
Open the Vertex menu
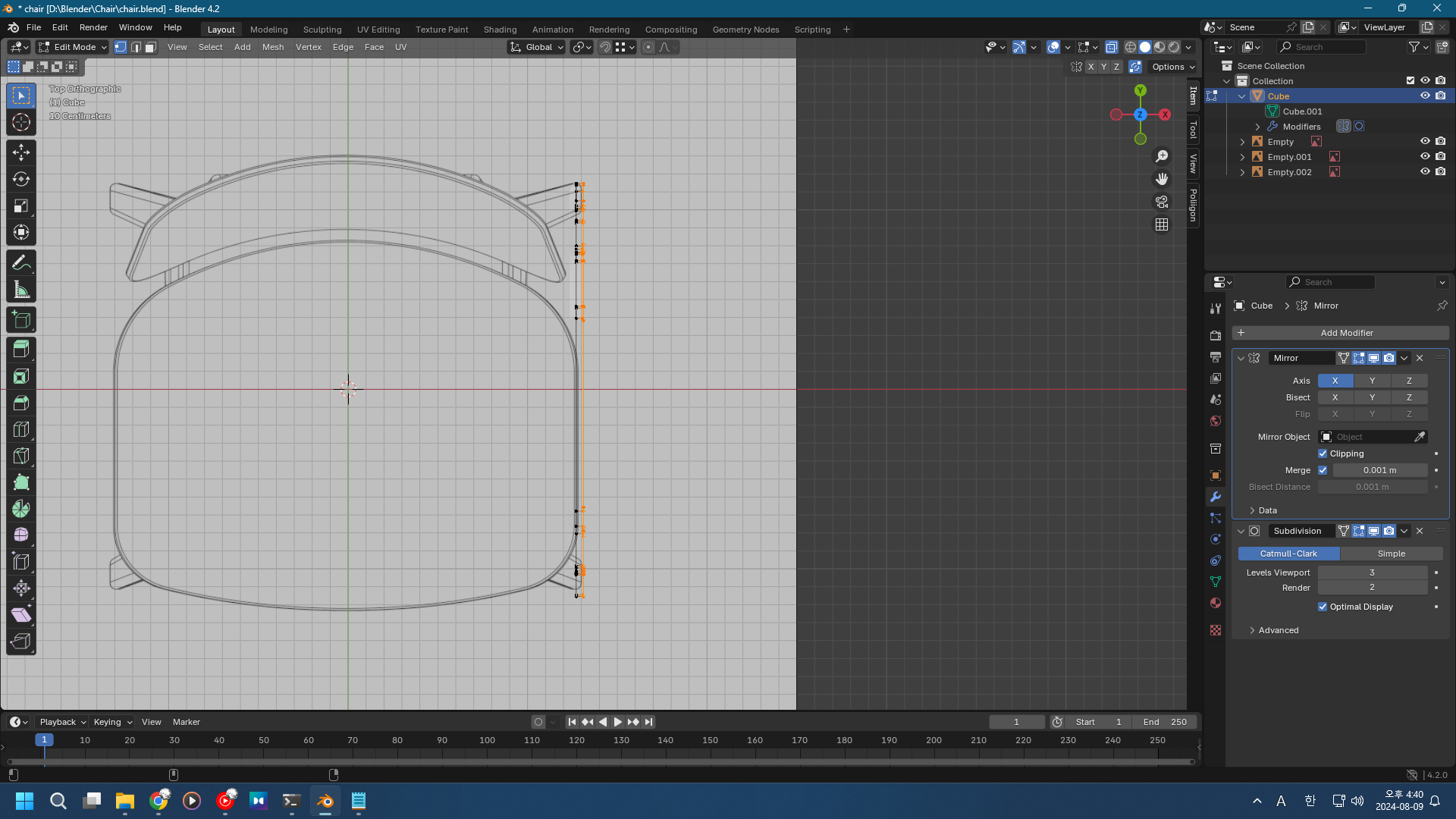pyautogui.click(x=309, y=47)
